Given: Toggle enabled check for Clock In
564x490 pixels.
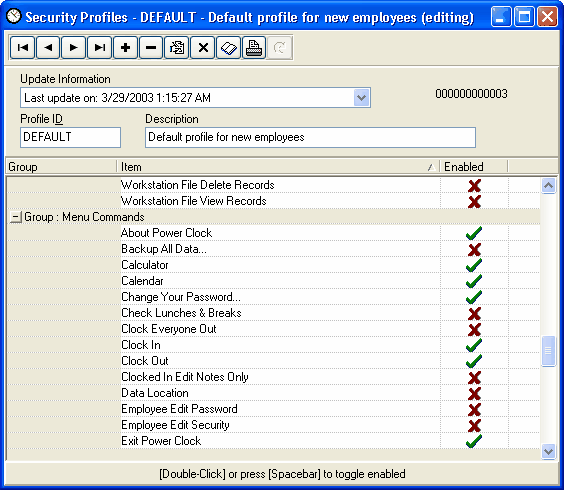Looking at the screenshot, I should point(474,345).
